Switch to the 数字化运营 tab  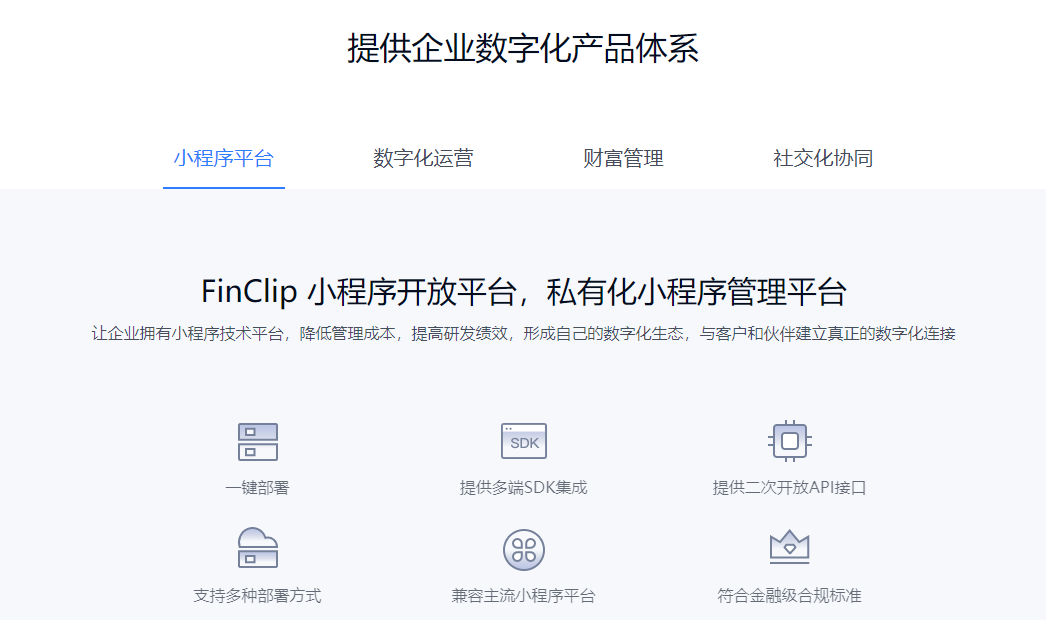point(424,158)
